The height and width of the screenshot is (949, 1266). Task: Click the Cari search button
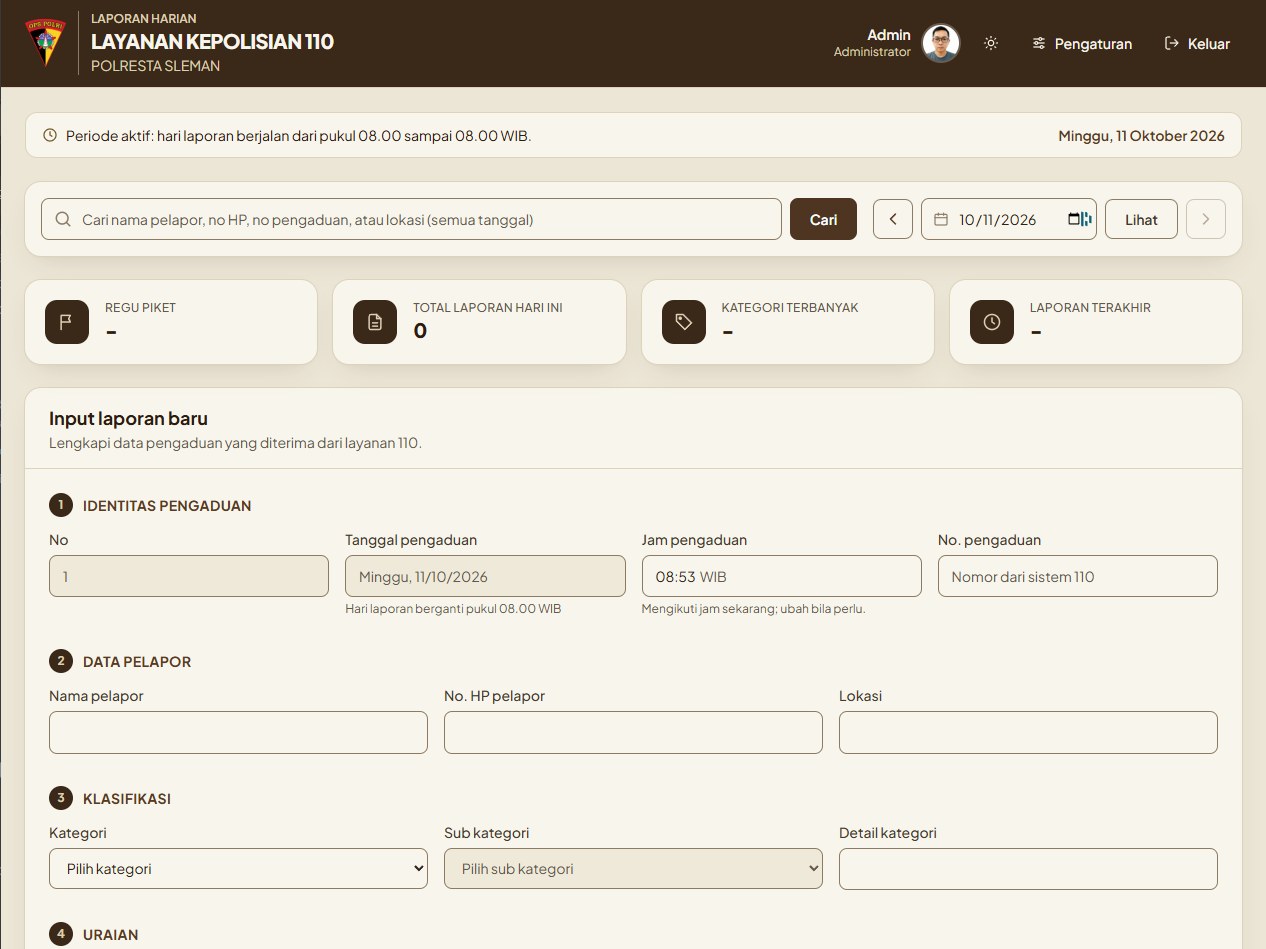[x=823, y=219]
